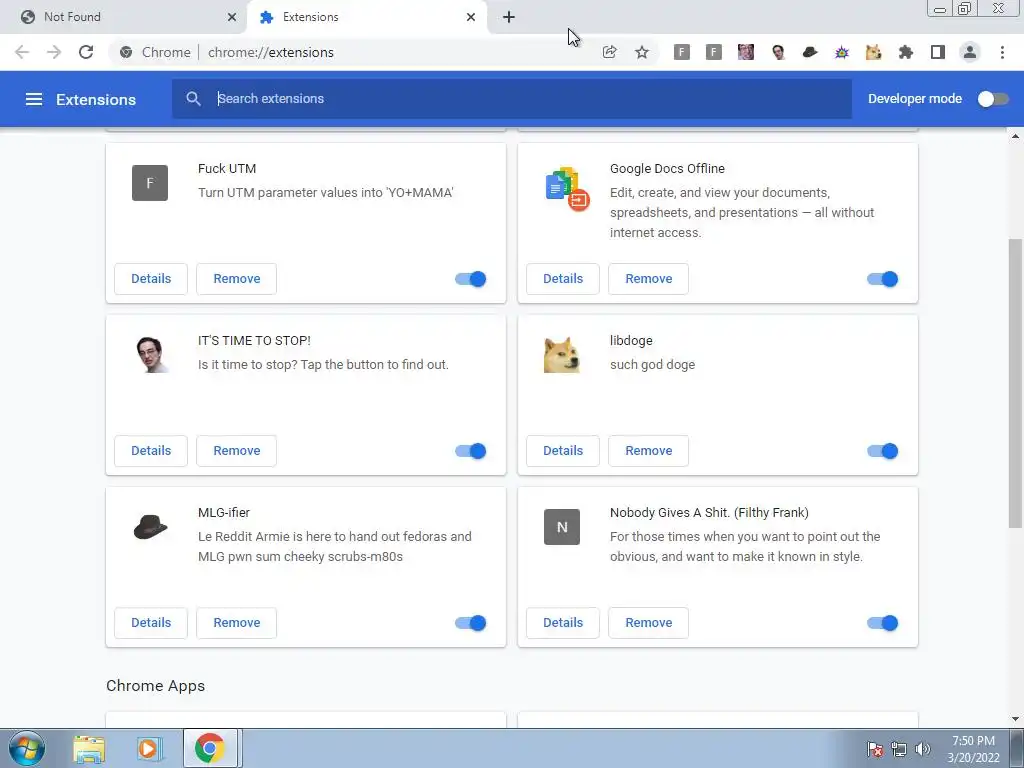Click the doge image on libdoge card
This screenshot has height=768, width=1024.
pyautogui.click(x=562, y=355)
